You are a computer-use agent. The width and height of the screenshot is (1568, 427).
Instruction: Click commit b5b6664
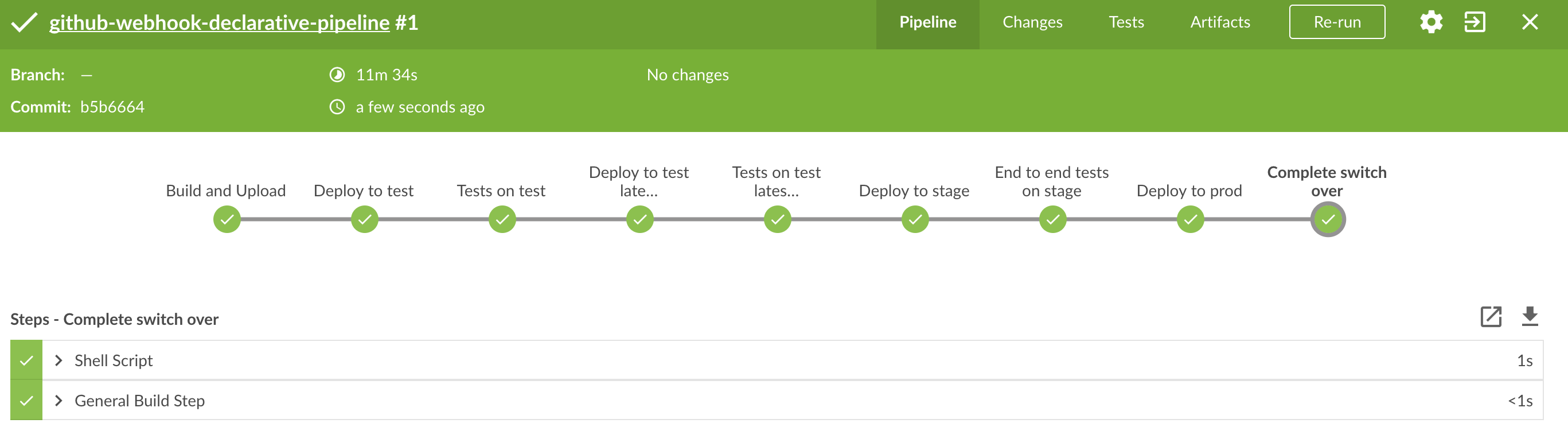(x=113, y=106)
